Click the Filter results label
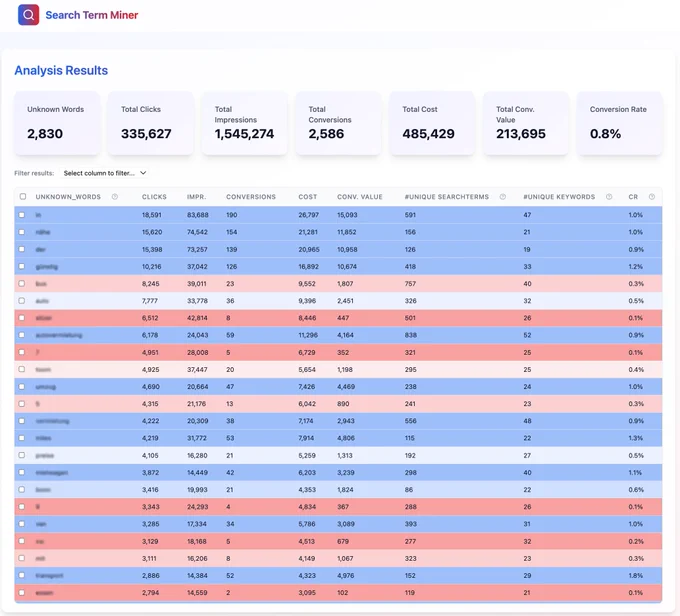The width and height of the screenshot is (680, 616). pos(34,173)
